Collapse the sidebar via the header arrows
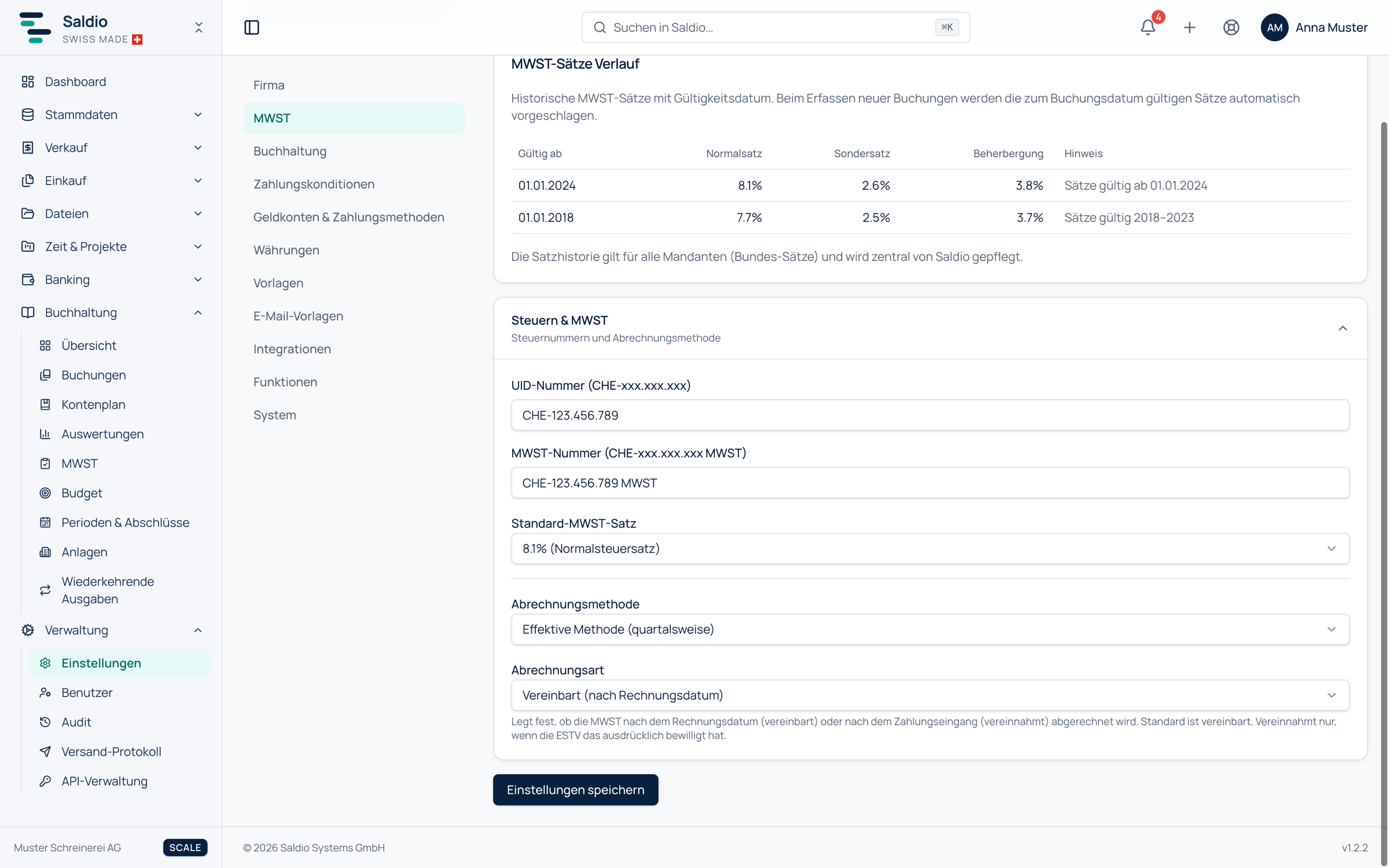This screenshot has height=868, width=1389. pyautogui.click(x=199, y=27)
